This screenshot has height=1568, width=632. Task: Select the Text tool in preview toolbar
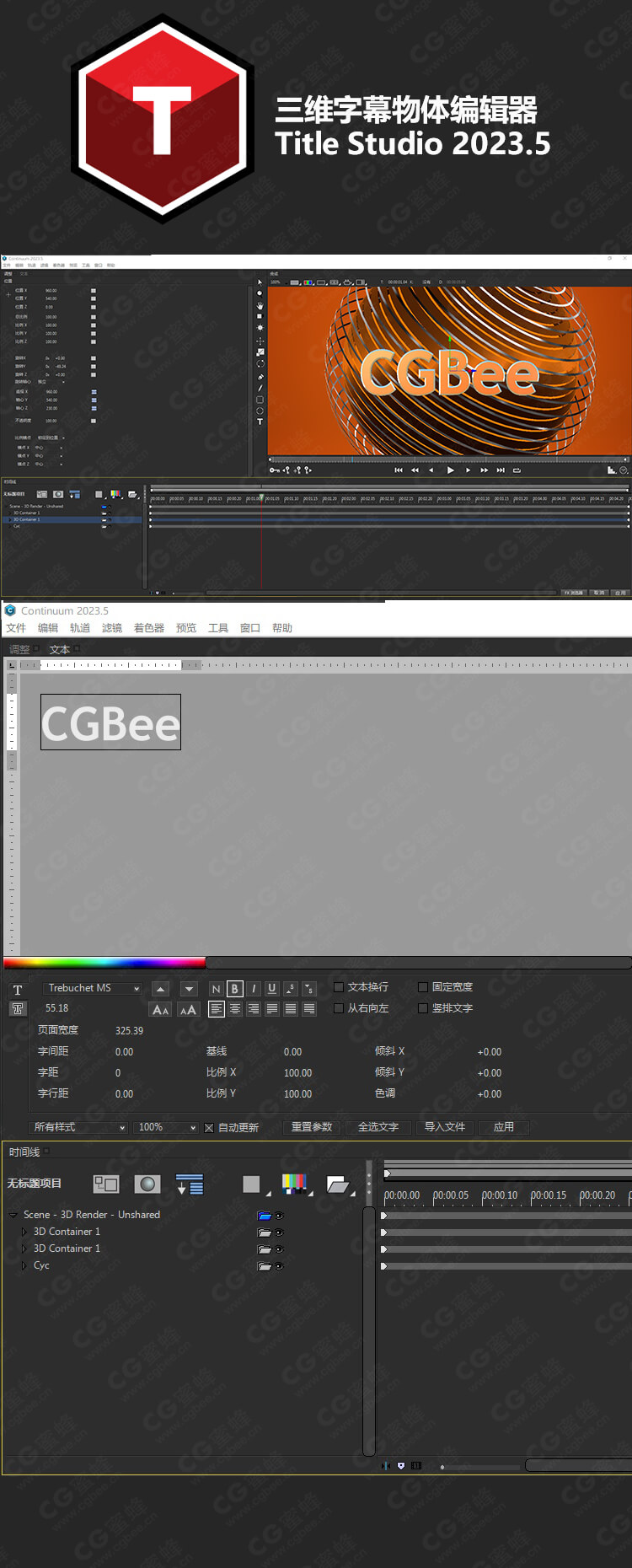click(x=260, y=422)
